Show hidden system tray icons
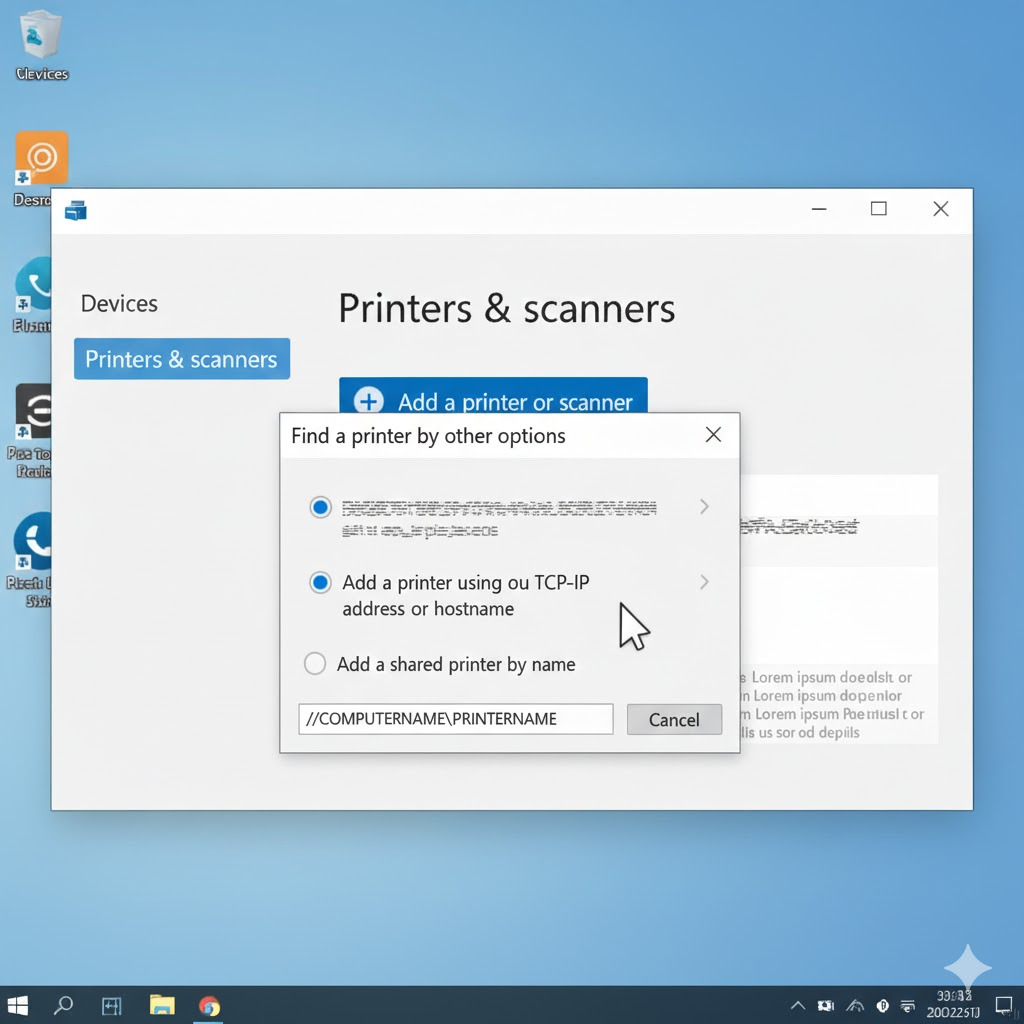This screenshot has width=1024, height=1024. point(798,1005)
